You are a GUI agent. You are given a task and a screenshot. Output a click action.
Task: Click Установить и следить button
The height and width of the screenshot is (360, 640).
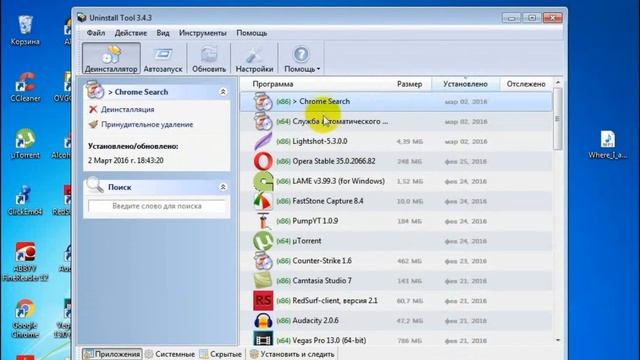pos(292,354)
